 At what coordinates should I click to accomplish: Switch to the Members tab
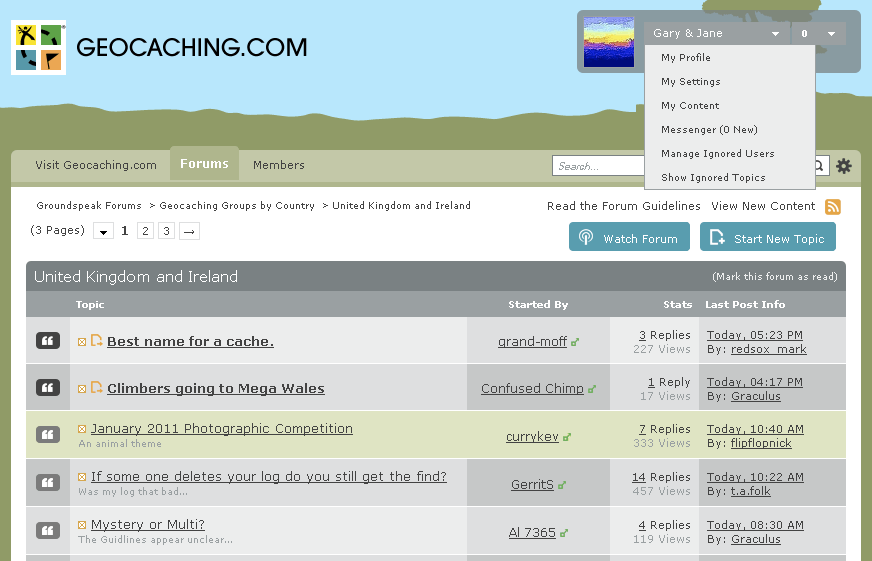(278, 165)
